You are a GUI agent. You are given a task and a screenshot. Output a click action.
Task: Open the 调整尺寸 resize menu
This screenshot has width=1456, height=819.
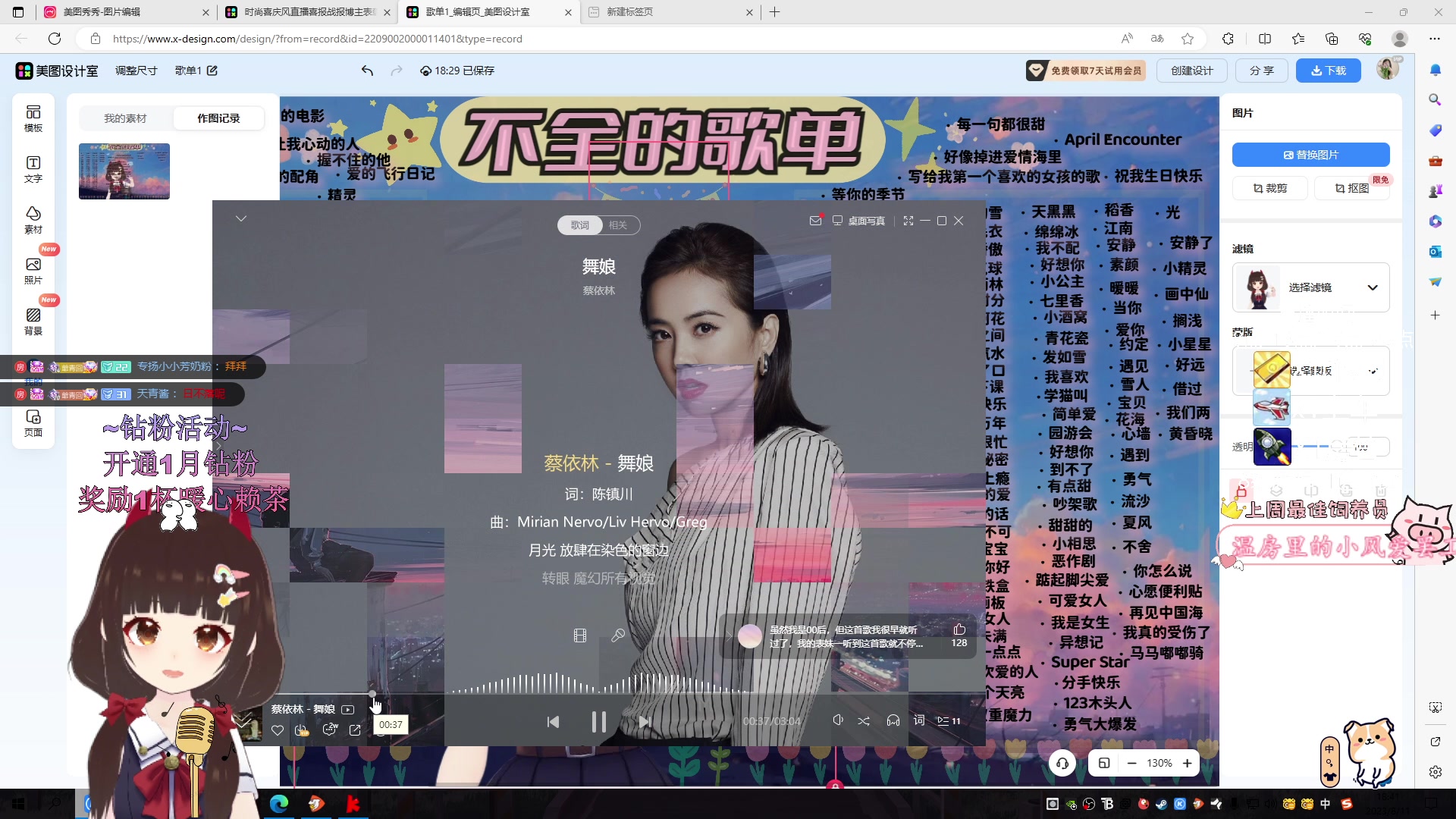(136, 71)
